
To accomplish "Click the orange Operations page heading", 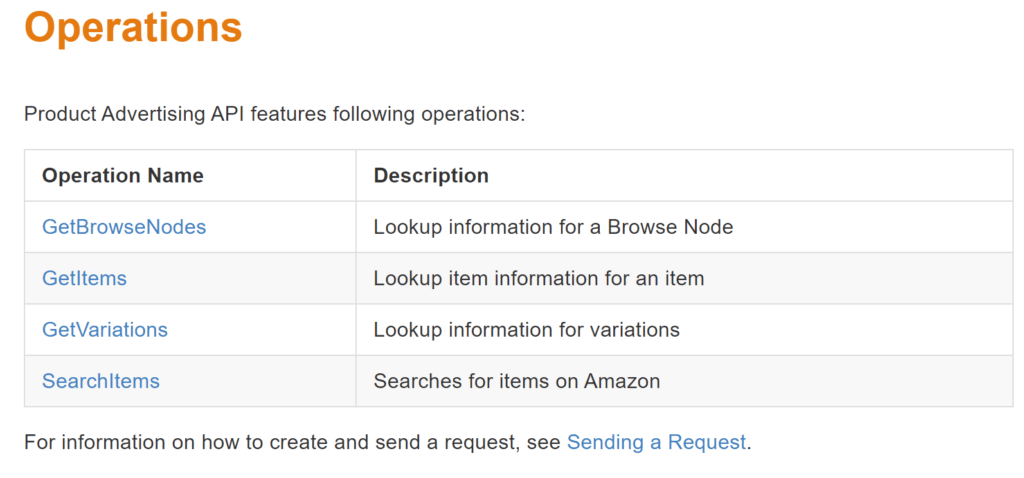I will point(133,27).
